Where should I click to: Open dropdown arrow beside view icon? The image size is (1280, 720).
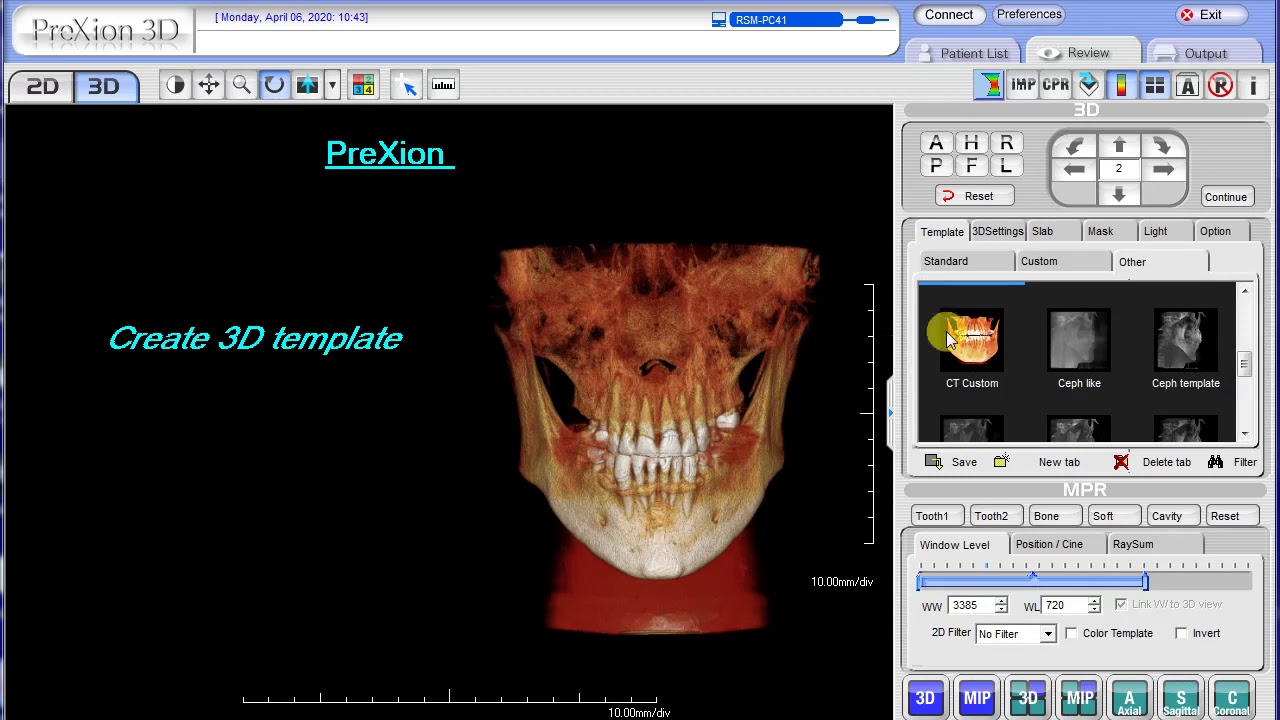[332, 85]
